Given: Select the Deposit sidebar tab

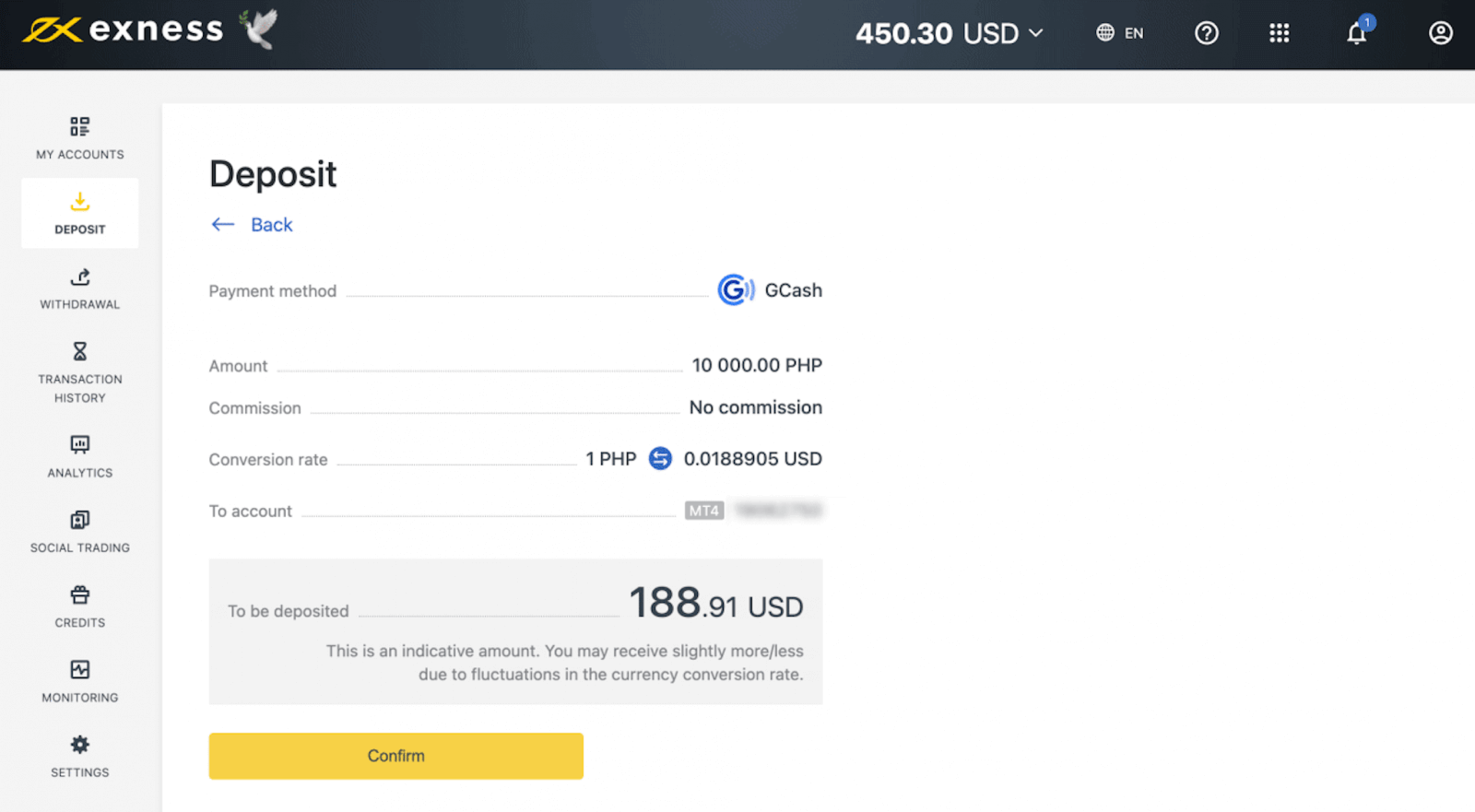Looking at the screenshot, I should 80,213.
